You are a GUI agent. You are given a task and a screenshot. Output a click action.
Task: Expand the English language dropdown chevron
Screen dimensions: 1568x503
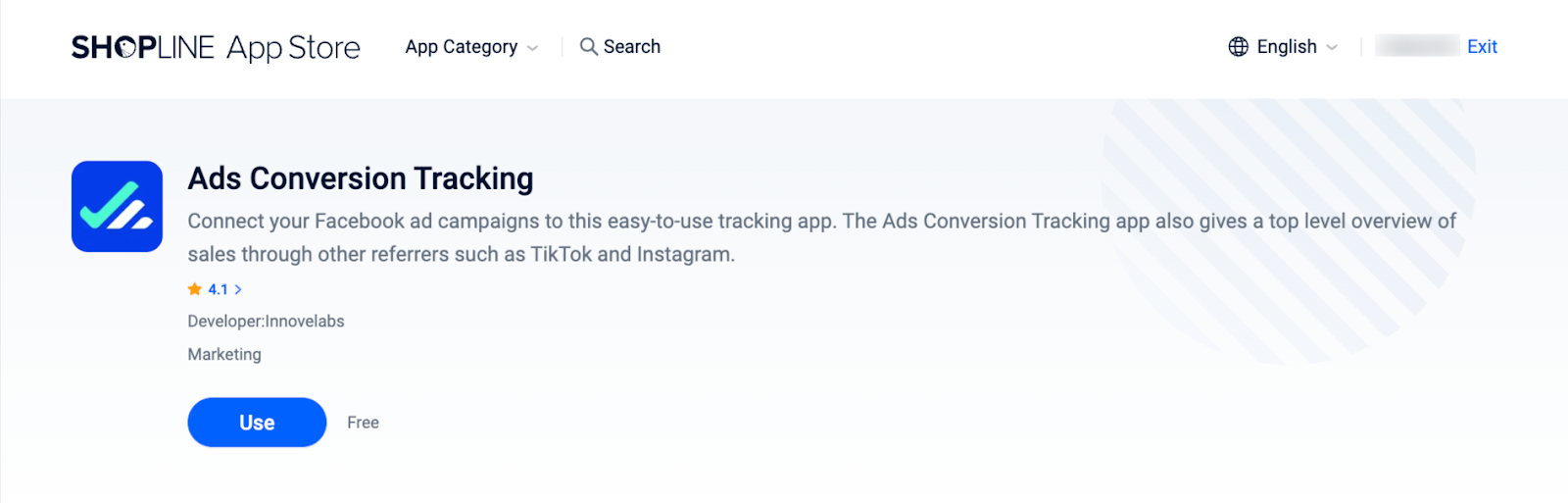[x=1332, y=47]
